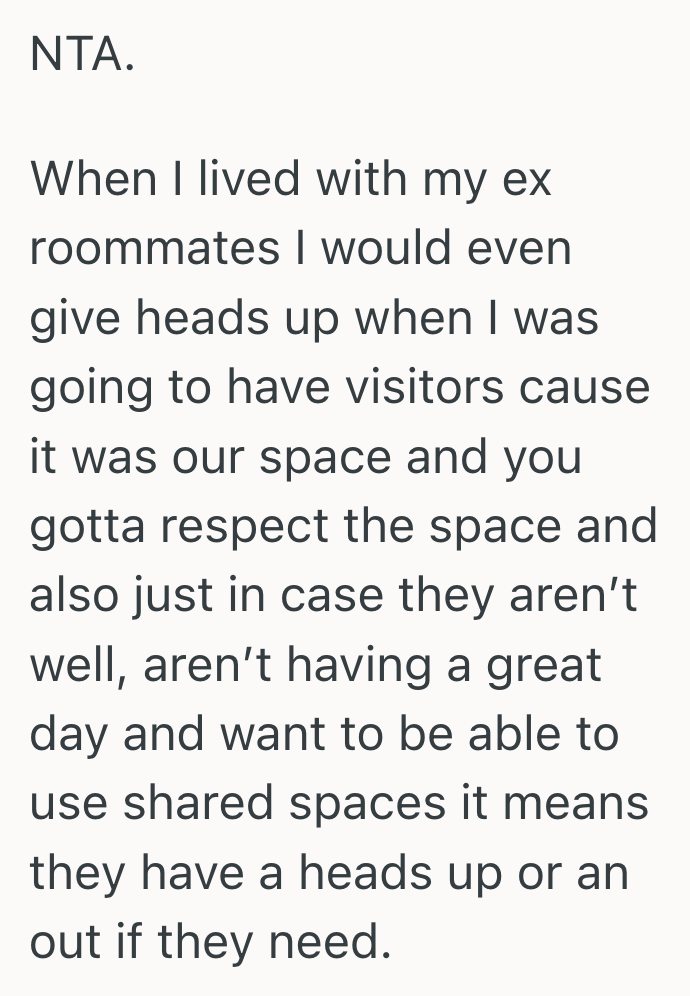
Task: Click the word "roommates" in the comment
Action: coord(155,249)
